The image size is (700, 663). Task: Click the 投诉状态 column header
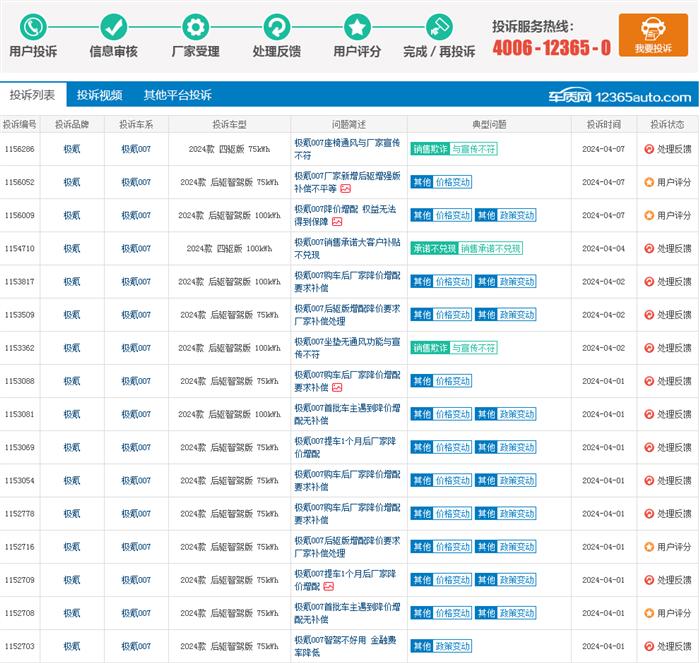[x=667, y=125]
